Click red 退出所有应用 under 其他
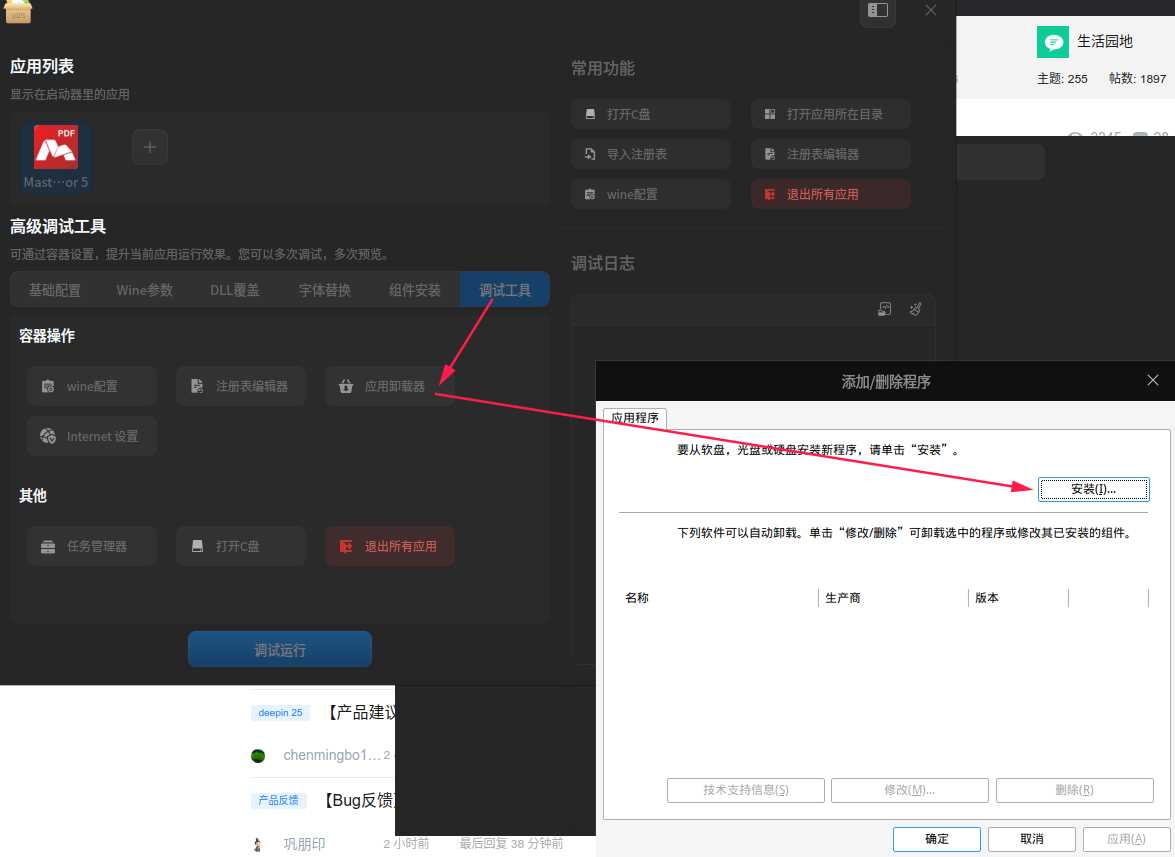 point(390,546)
